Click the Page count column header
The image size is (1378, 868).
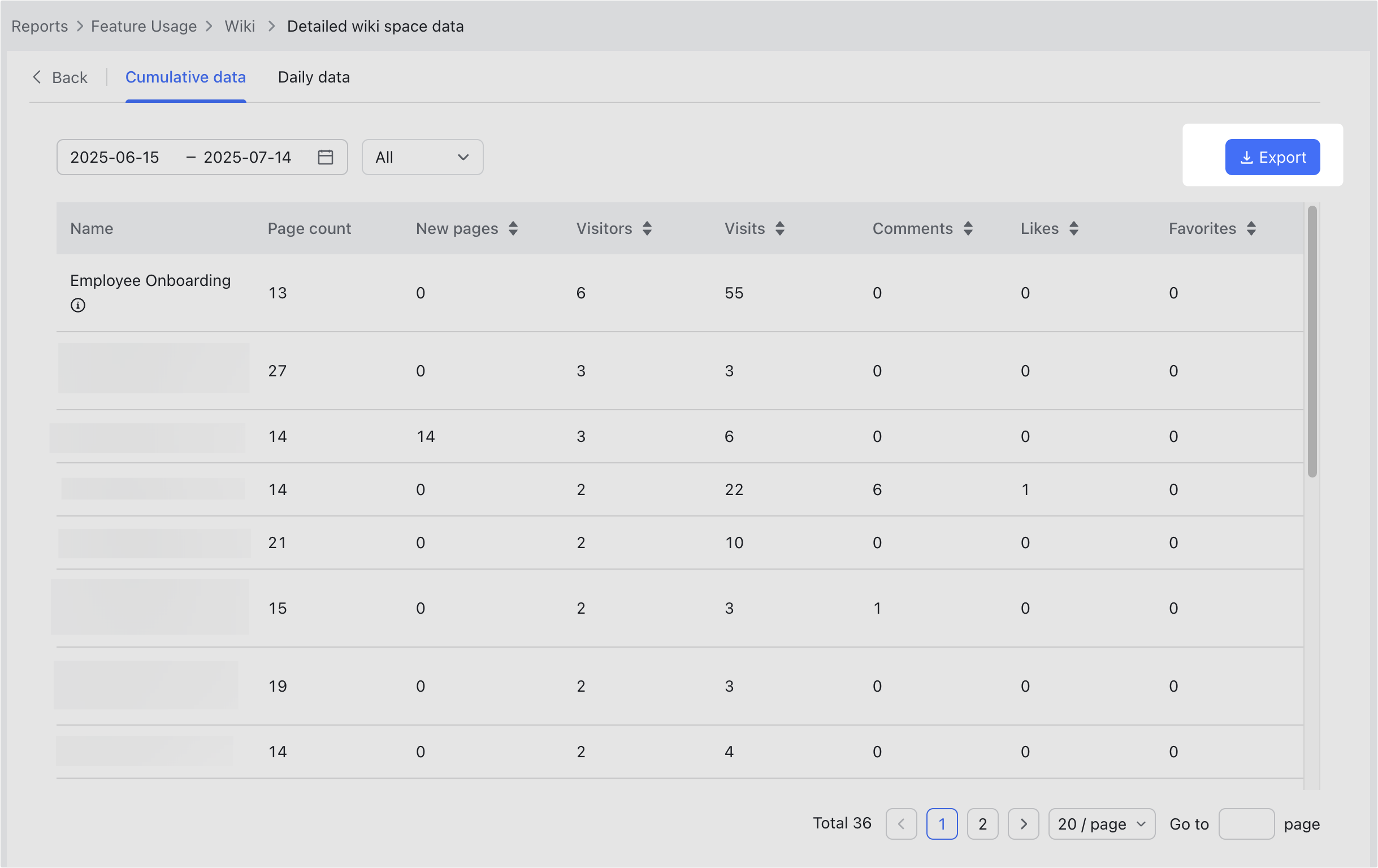tap(309, 228)
